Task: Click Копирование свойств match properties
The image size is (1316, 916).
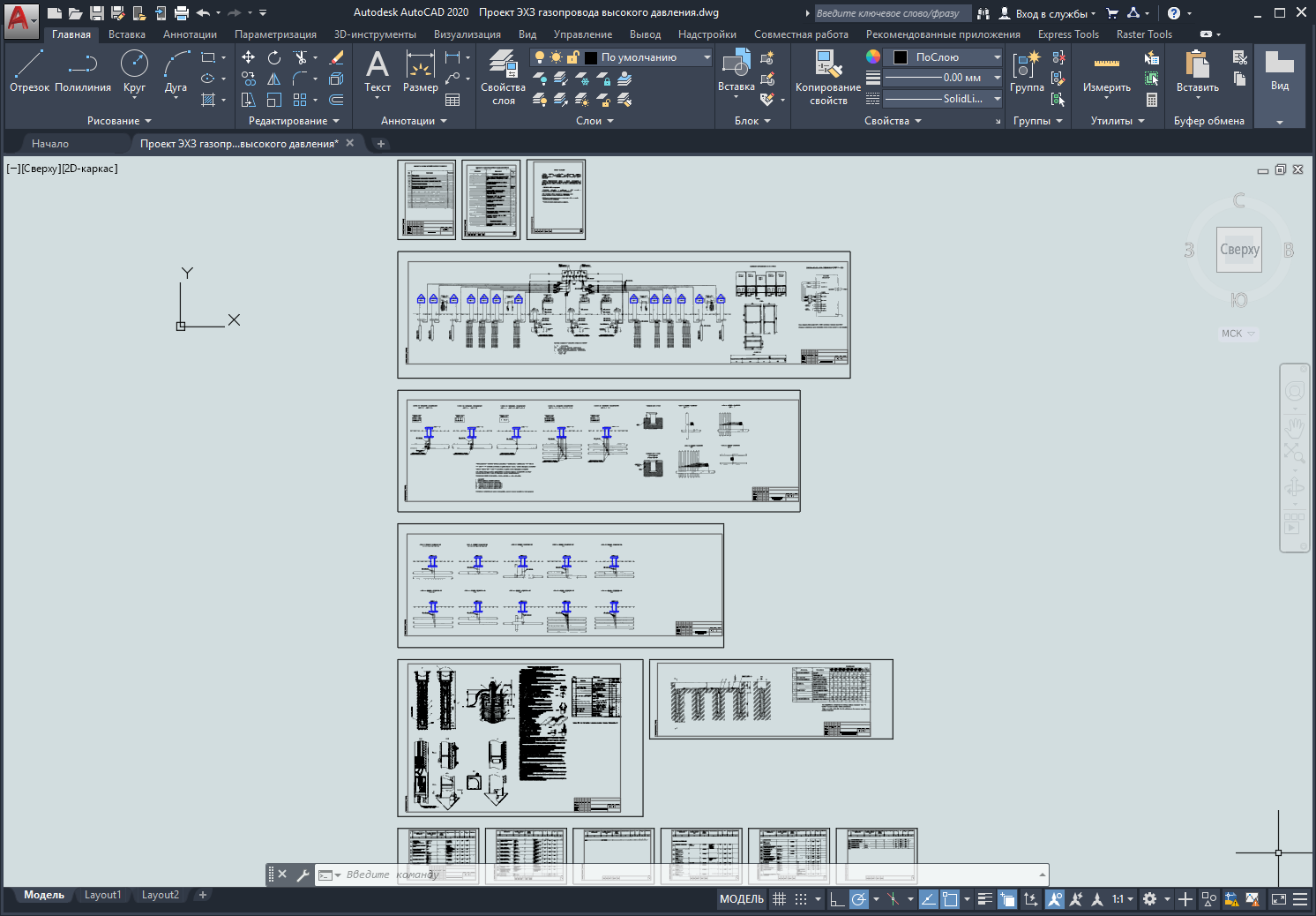Action: click(827, 77)
